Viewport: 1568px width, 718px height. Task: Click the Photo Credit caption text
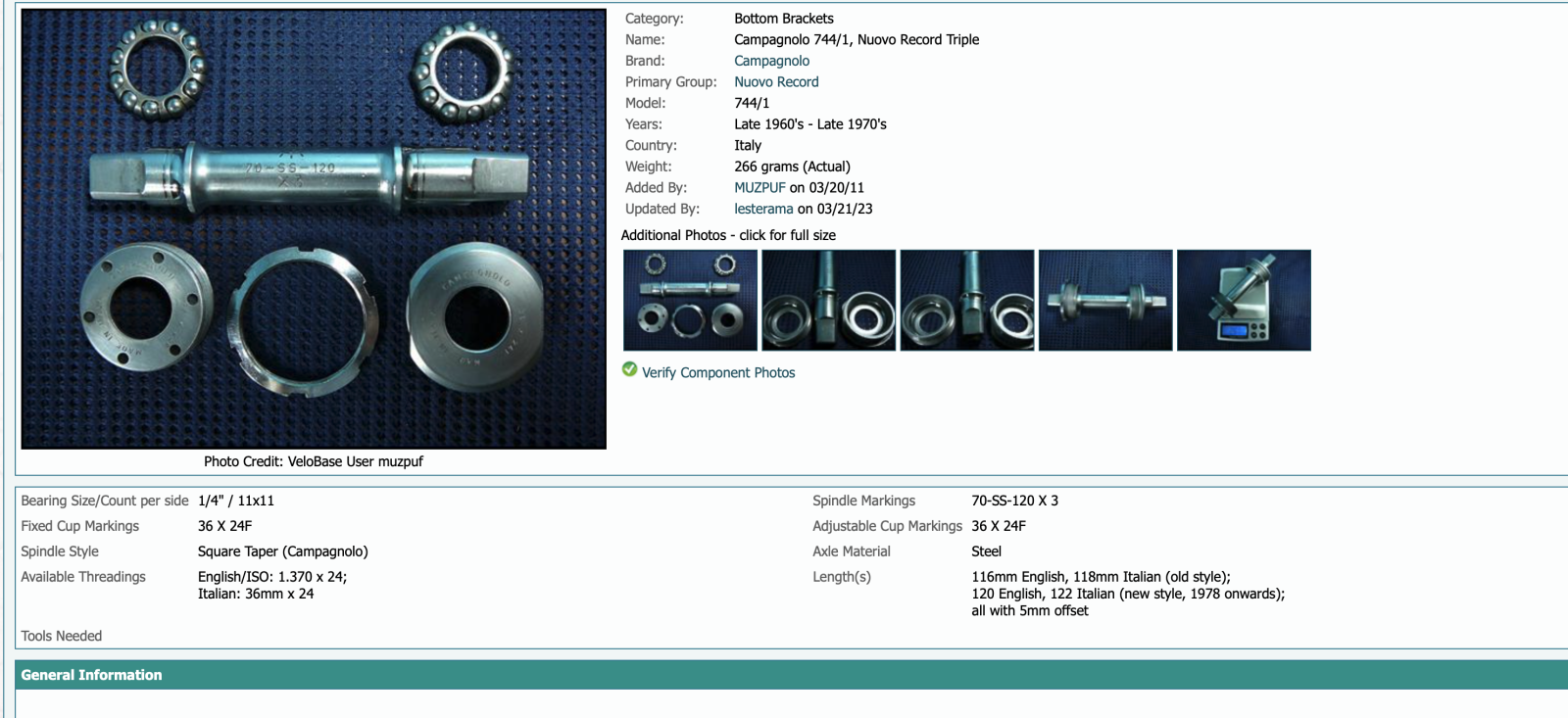pos(313,461)
